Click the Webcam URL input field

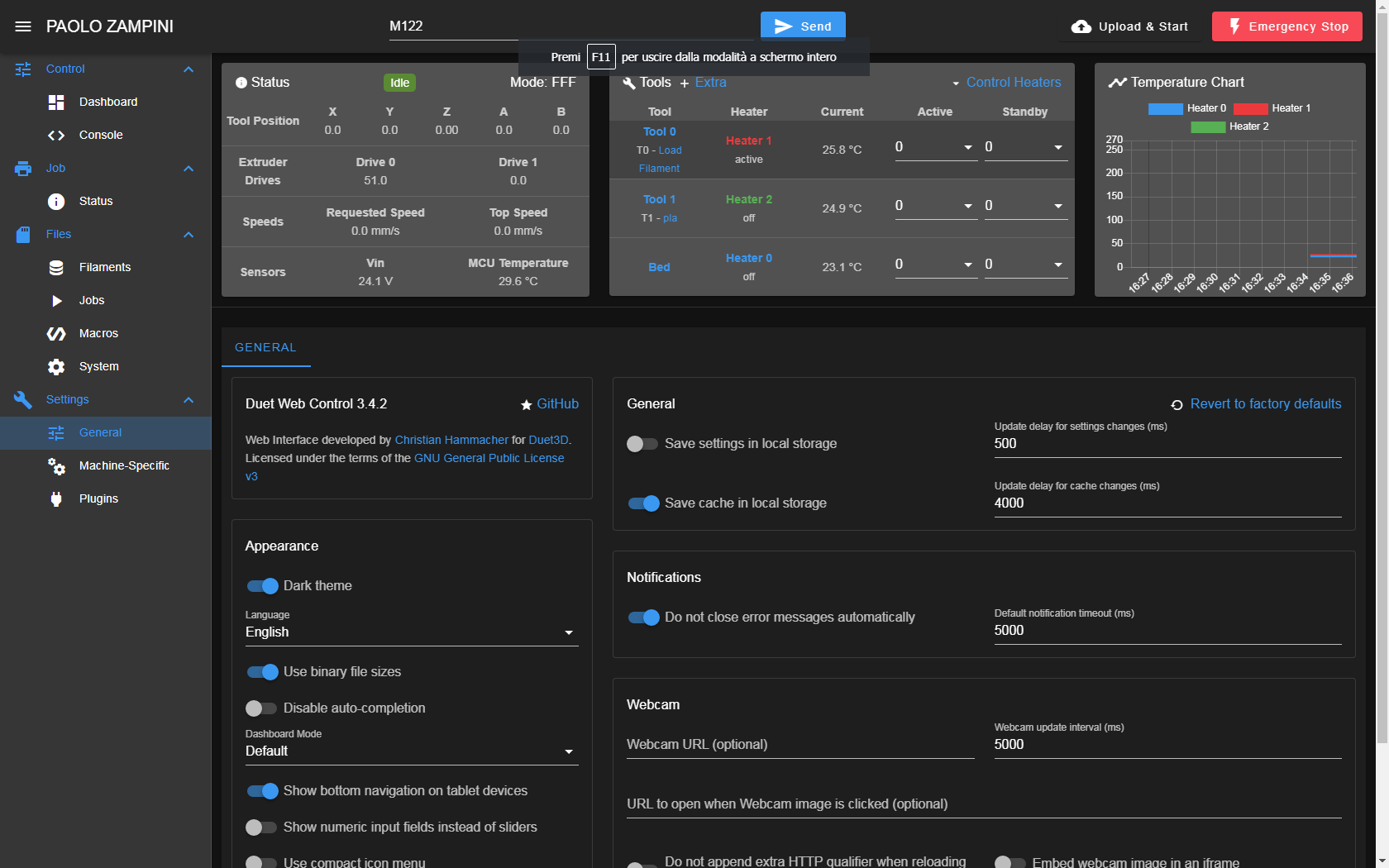tap(800, 745)
